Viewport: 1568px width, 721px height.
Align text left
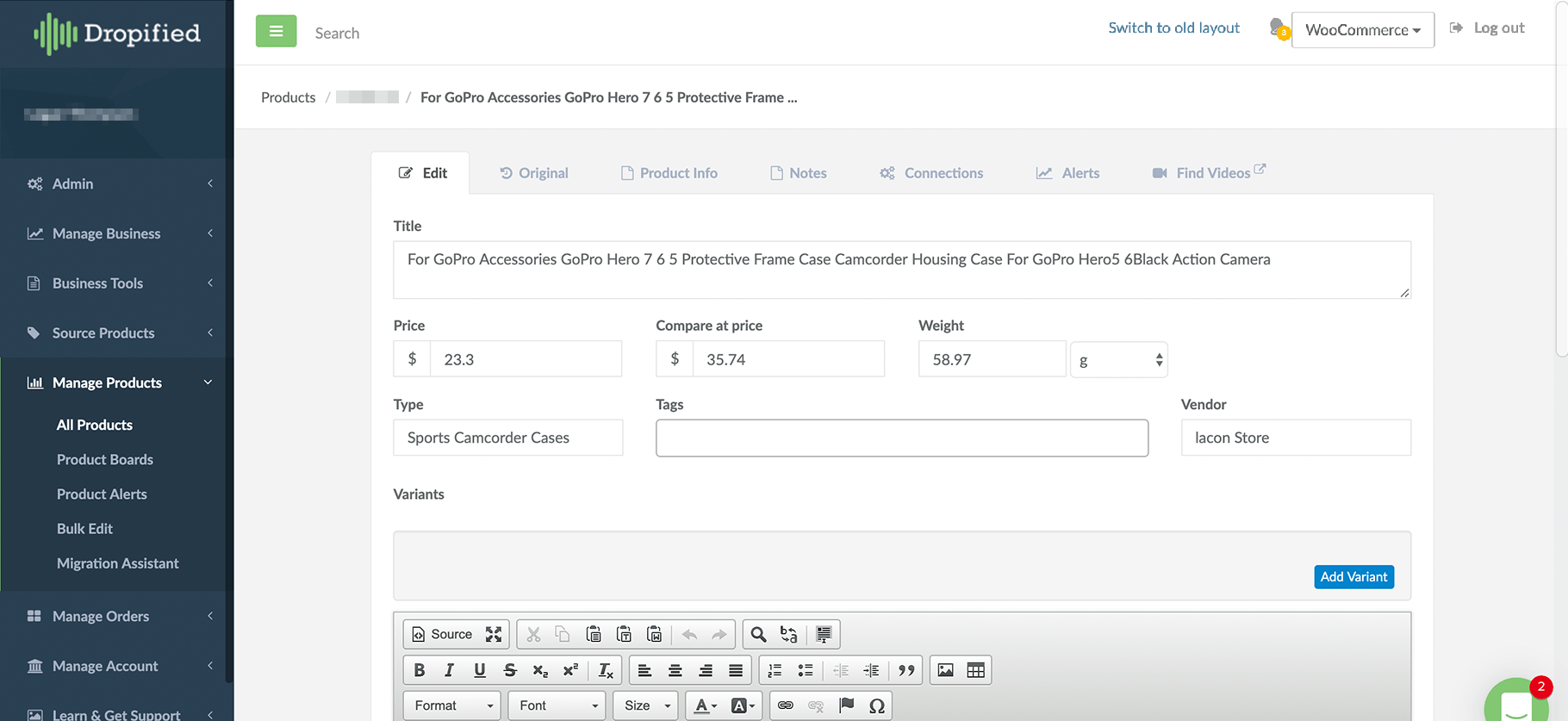coord(644,670)
